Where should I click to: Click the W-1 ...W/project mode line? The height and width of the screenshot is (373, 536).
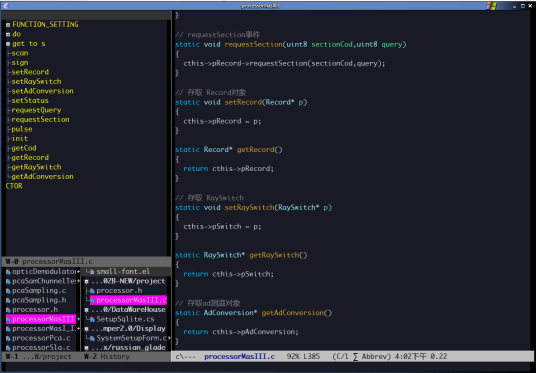(41, 357)
